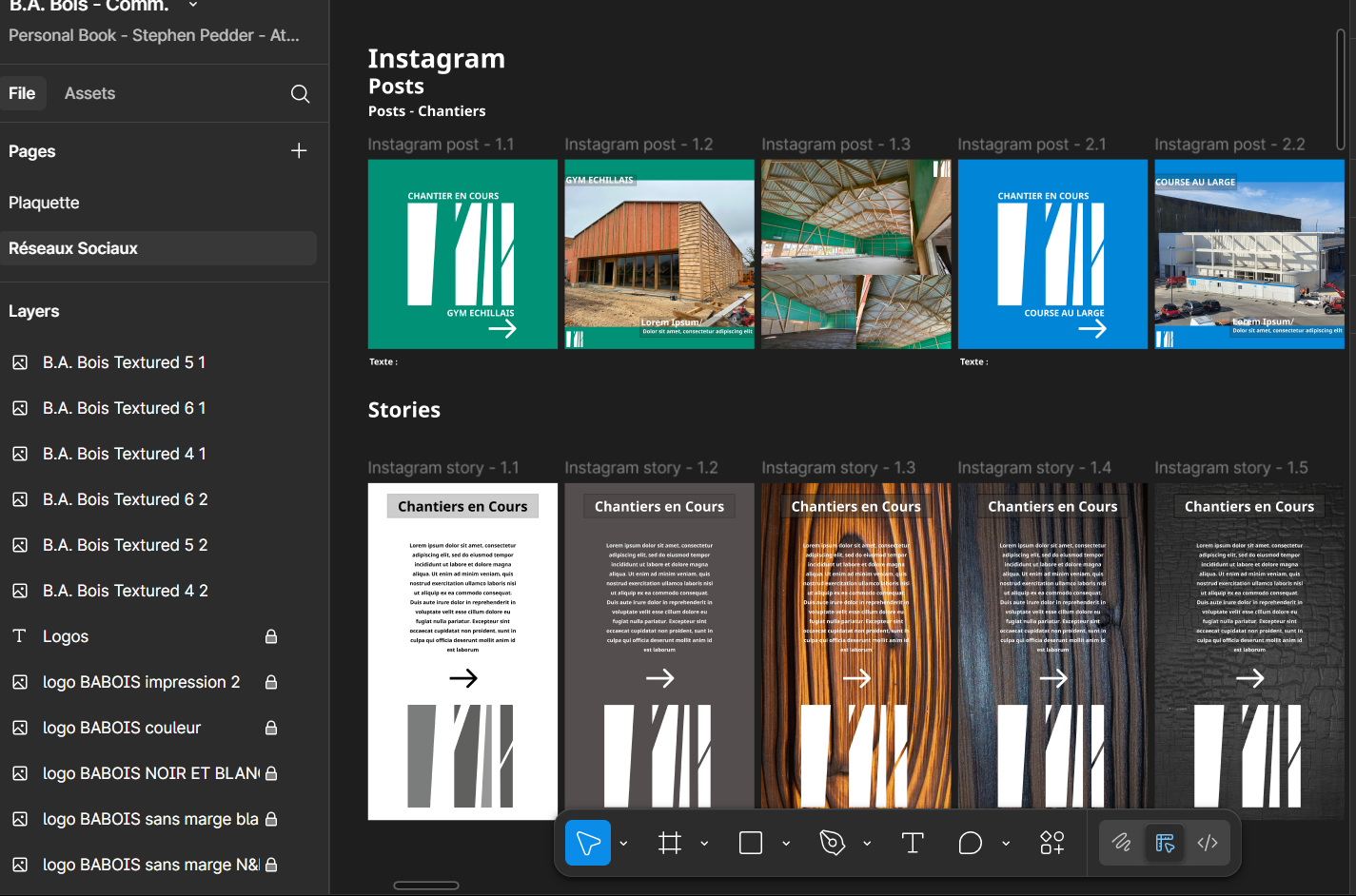The image size is (1356, 896).
Task: Select the Pen tool
Action: (x=833, y=843)
